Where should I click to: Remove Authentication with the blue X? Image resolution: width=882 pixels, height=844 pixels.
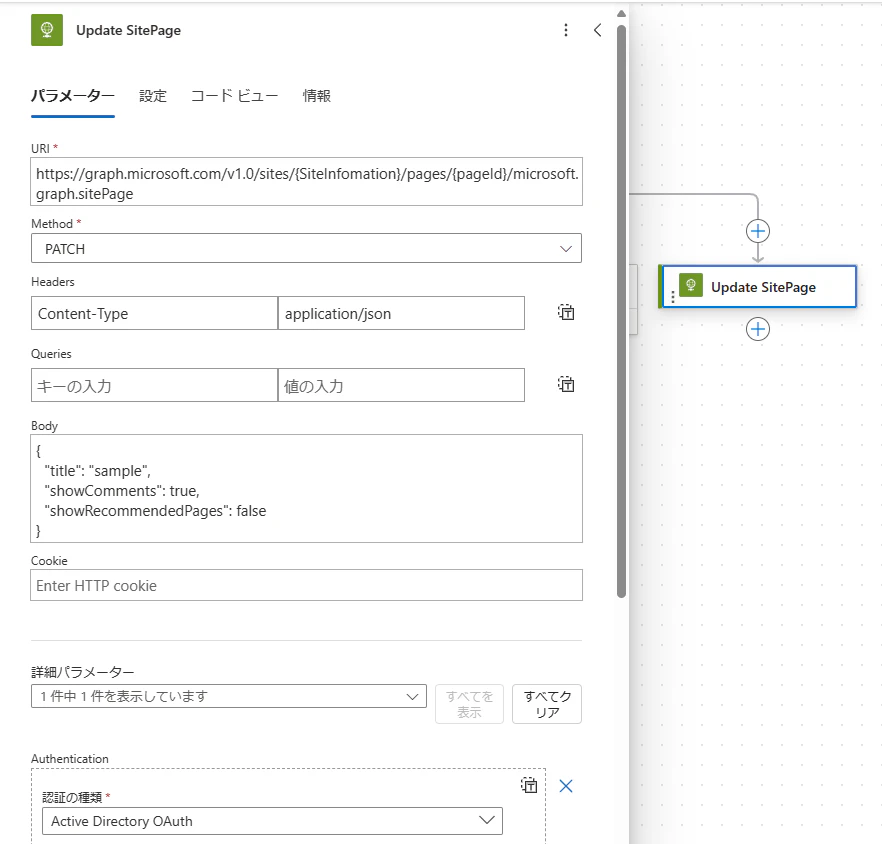(x=566, y=785)
